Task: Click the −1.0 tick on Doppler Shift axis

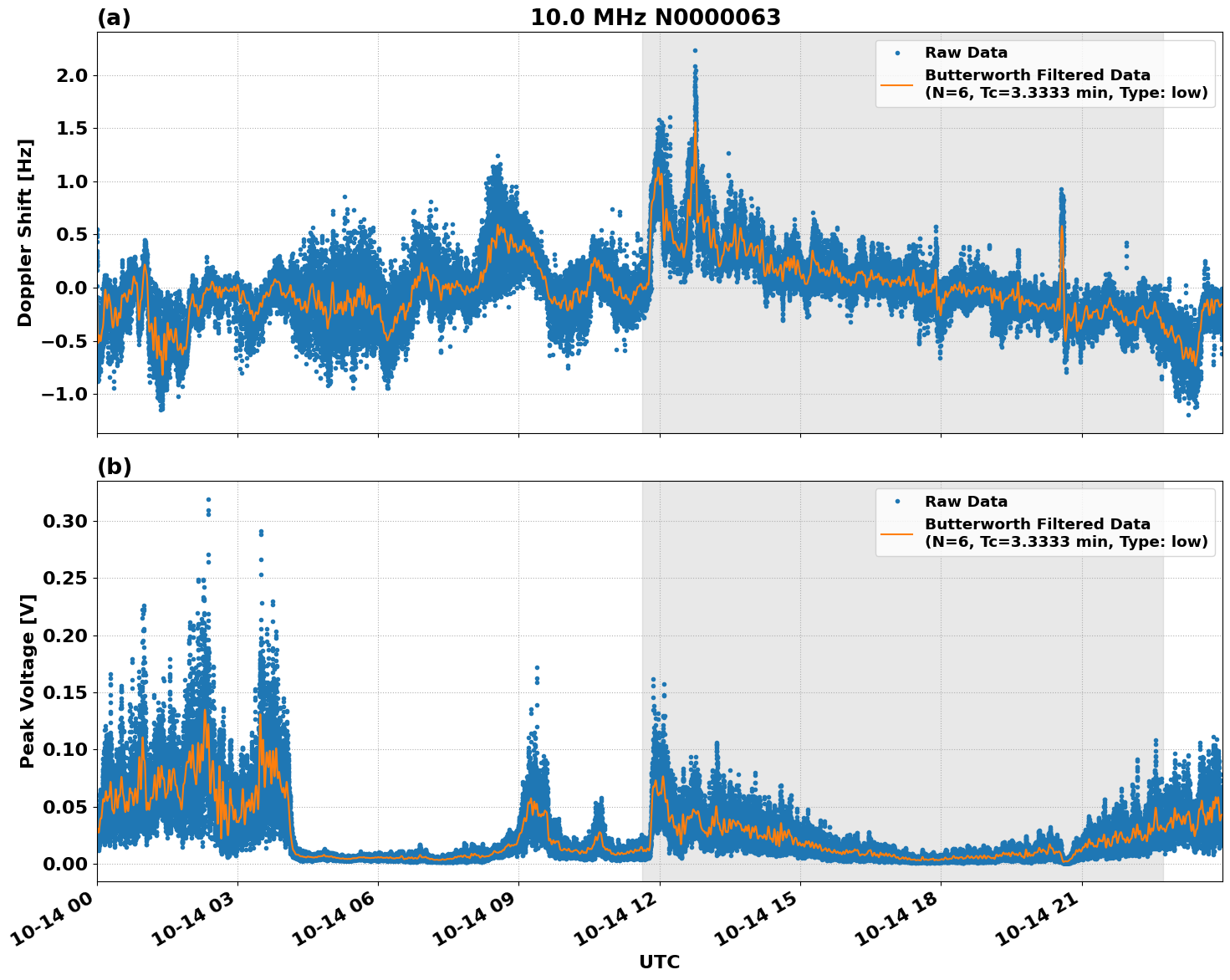Action: coord(65,394)
